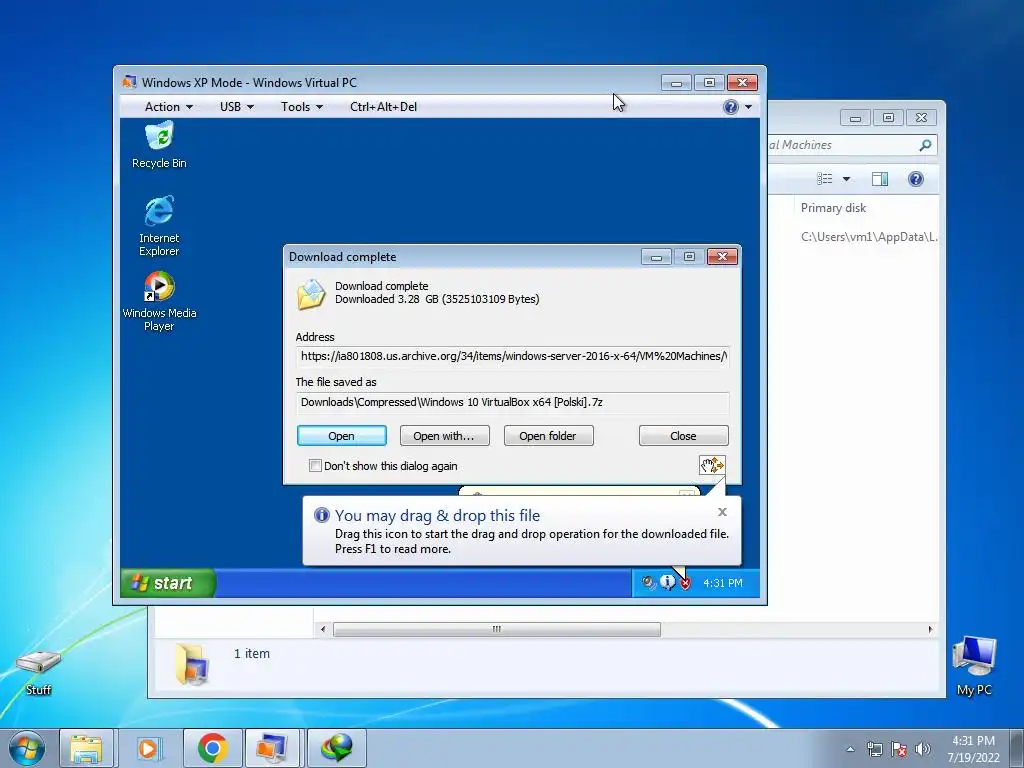
Task: Open Internet Download Manager taskbar icon
Action: pyautogui.click(x=336, y=748)
